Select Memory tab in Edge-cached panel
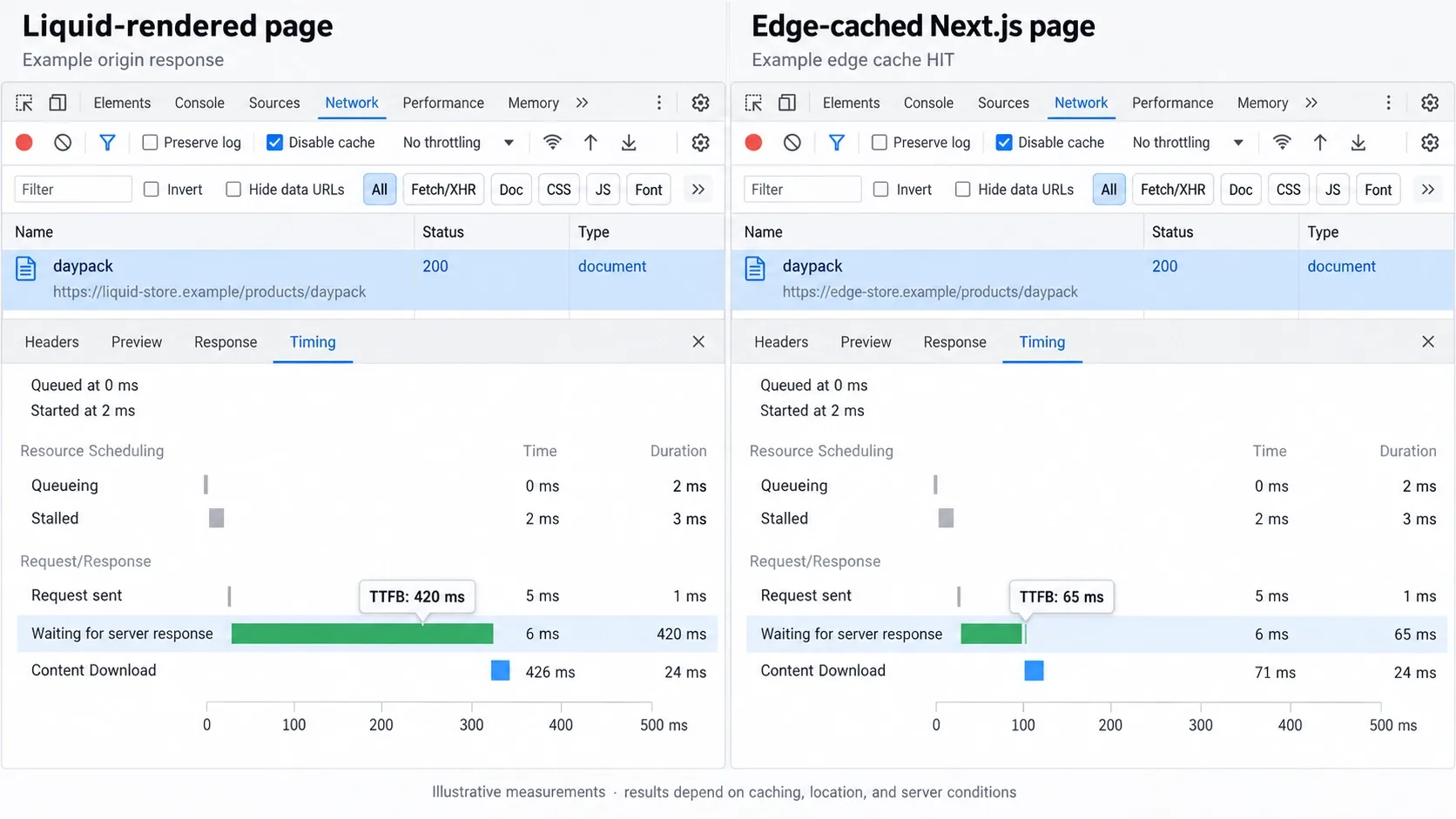This screenshot has width=1456, height=819. [1263, 103]
